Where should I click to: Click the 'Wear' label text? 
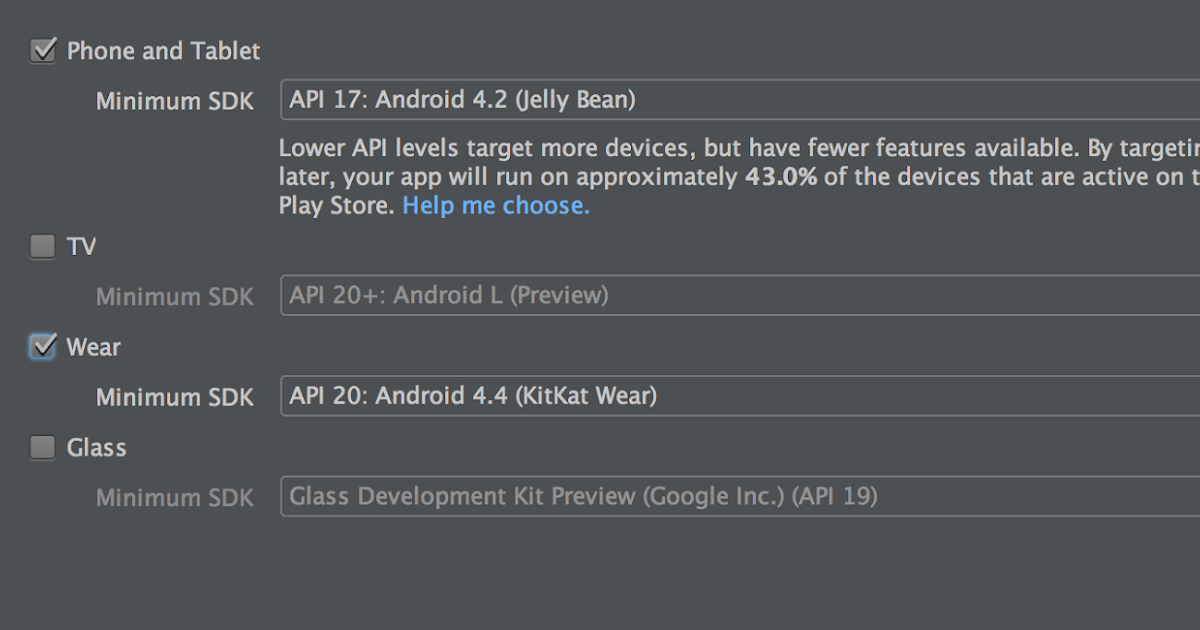click(x=93, y=347)
